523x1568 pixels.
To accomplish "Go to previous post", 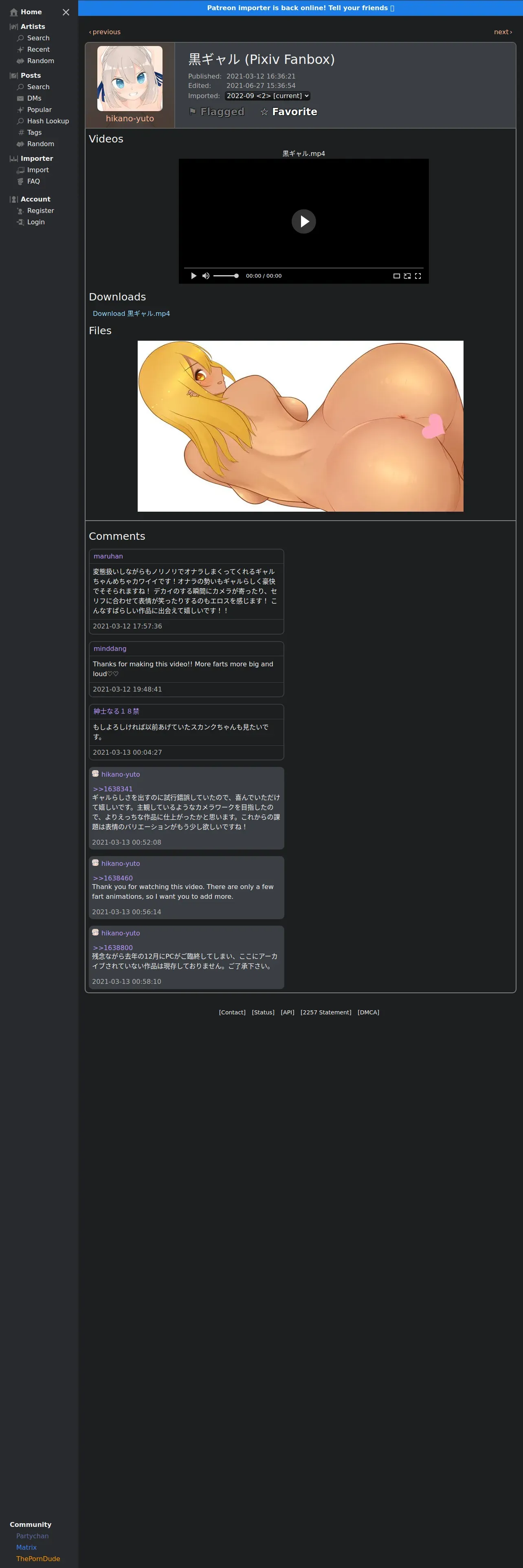I will click(105, 32).
